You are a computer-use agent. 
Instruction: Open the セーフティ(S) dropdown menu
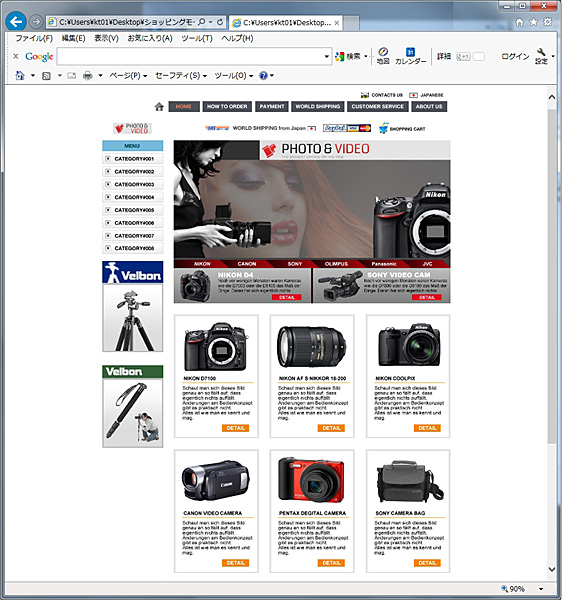181,76
